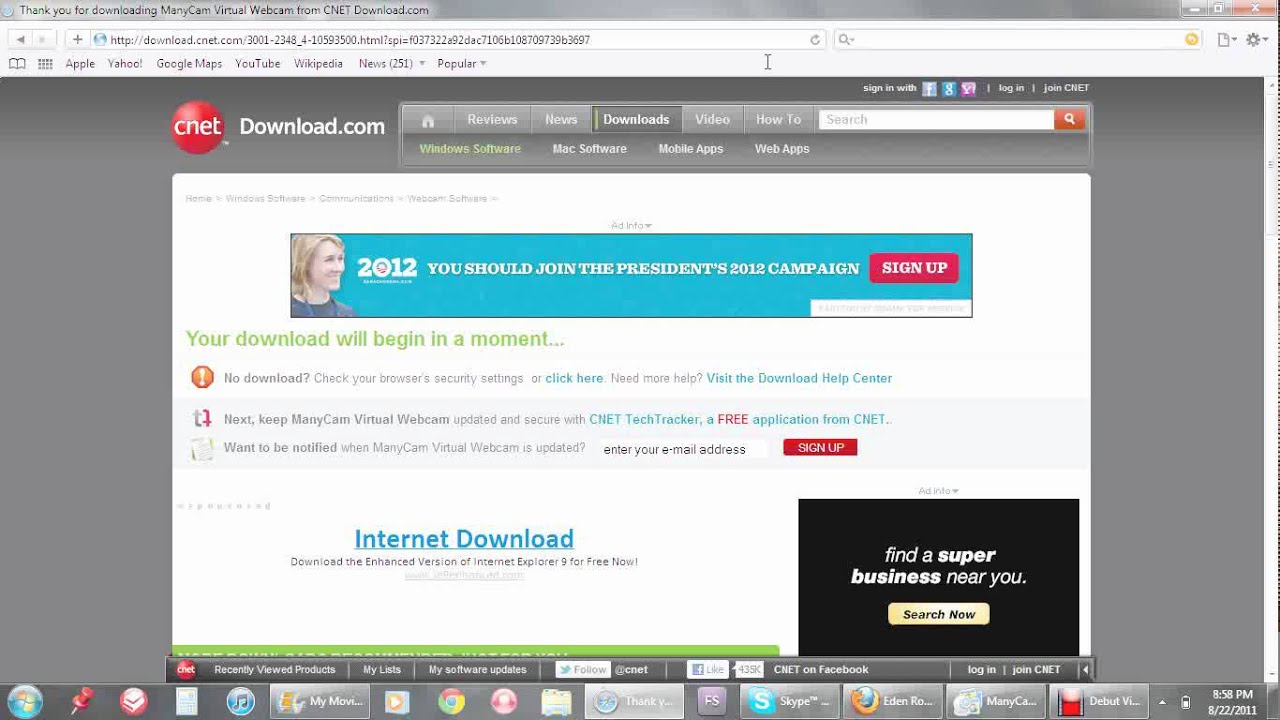Image resolution: width=1280 pixels, height=720 pixels.
Task: Open the page menu icon in Safari toolbar
Action: pyautogui.click(x=1226, y=39)
